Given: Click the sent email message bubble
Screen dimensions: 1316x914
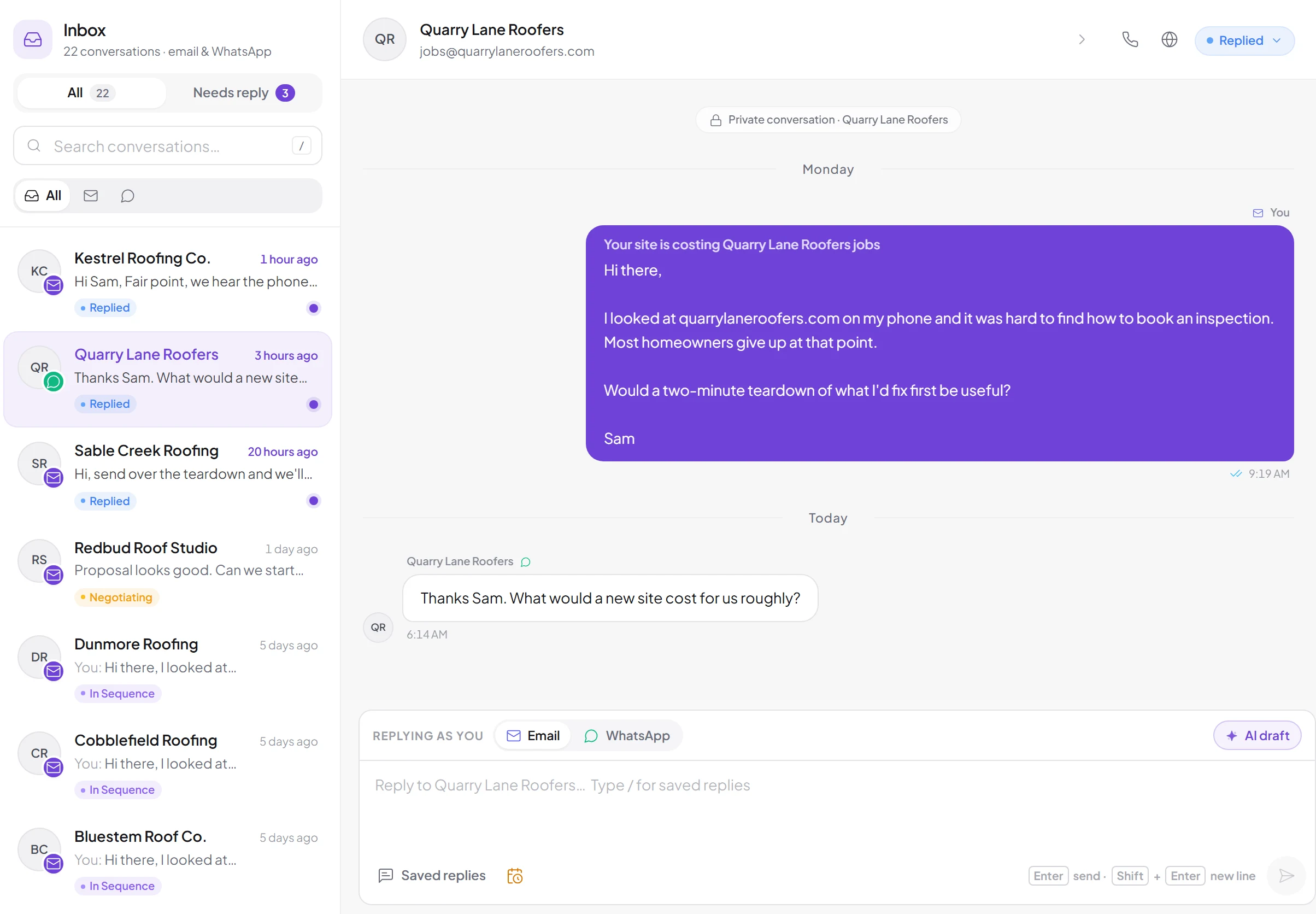Looking at the screenshot, I should click(939, 343).
